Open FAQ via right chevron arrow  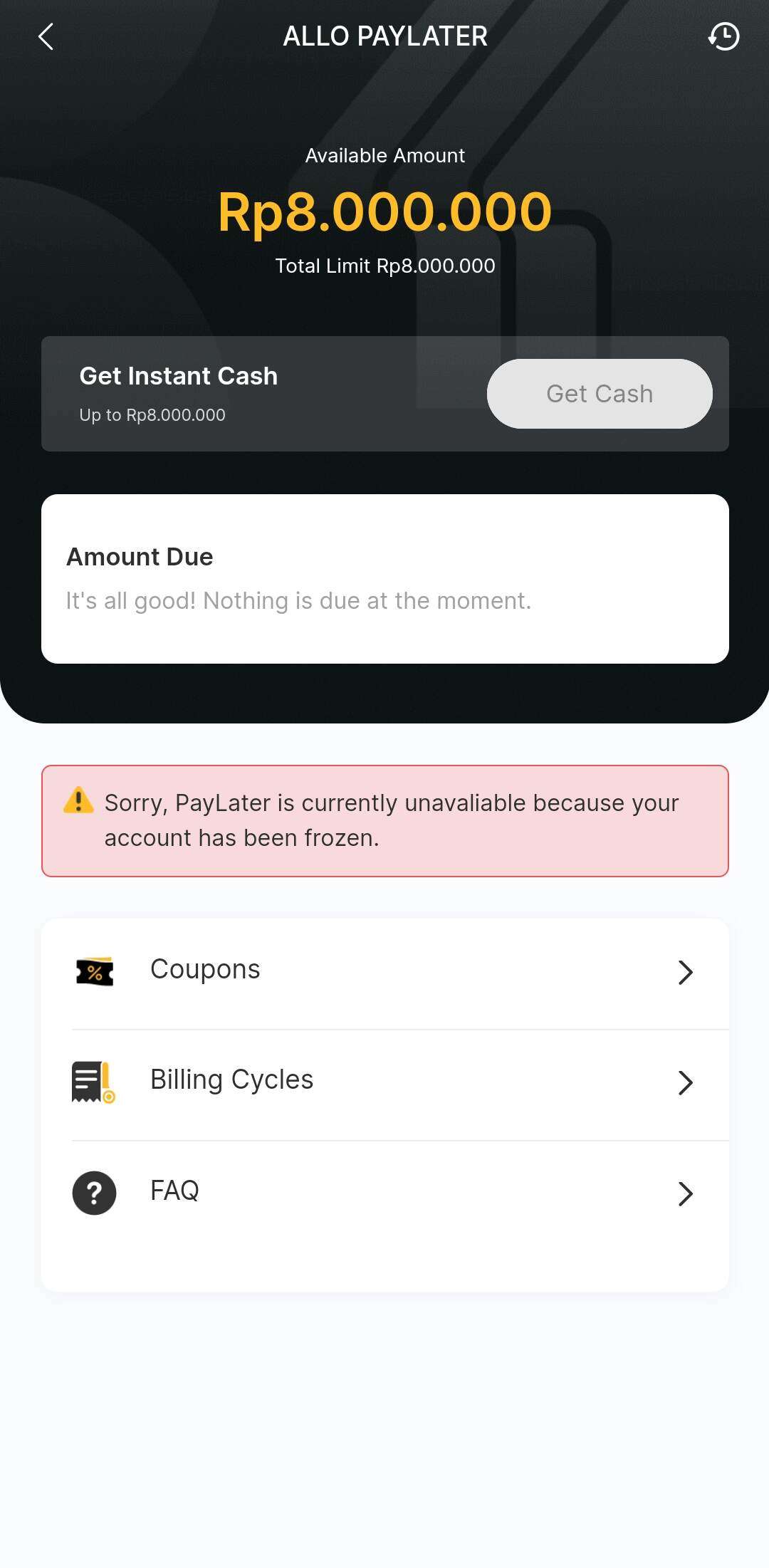(x=685, y=1193)
